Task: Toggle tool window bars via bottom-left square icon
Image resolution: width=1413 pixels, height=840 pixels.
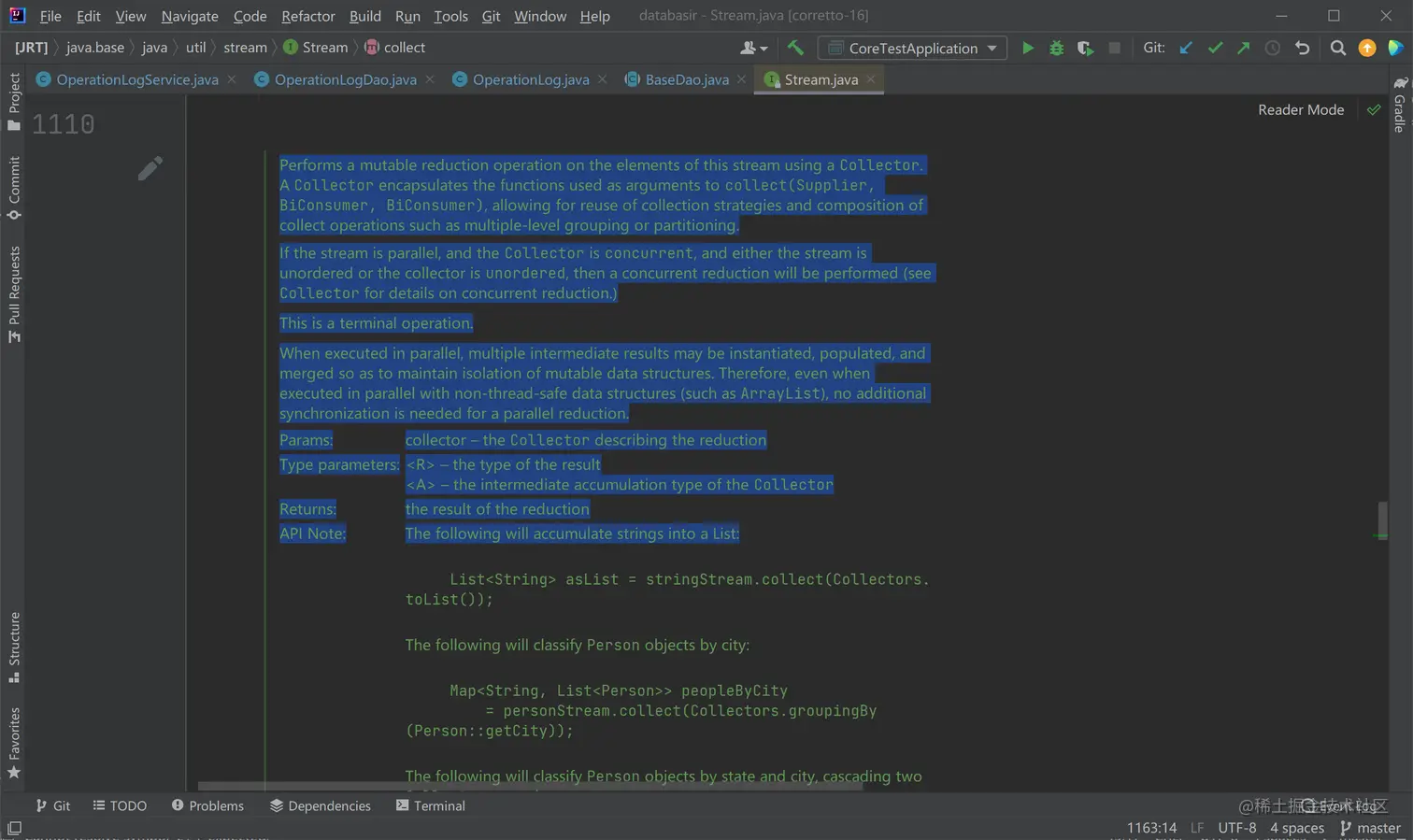Action: [x=14, y=829]
